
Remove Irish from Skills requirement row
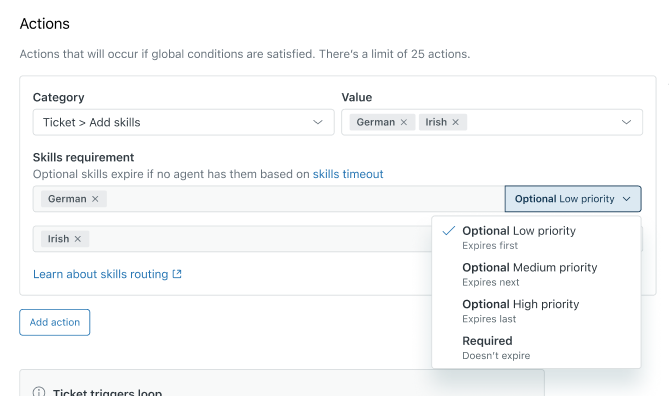point(78,239)
